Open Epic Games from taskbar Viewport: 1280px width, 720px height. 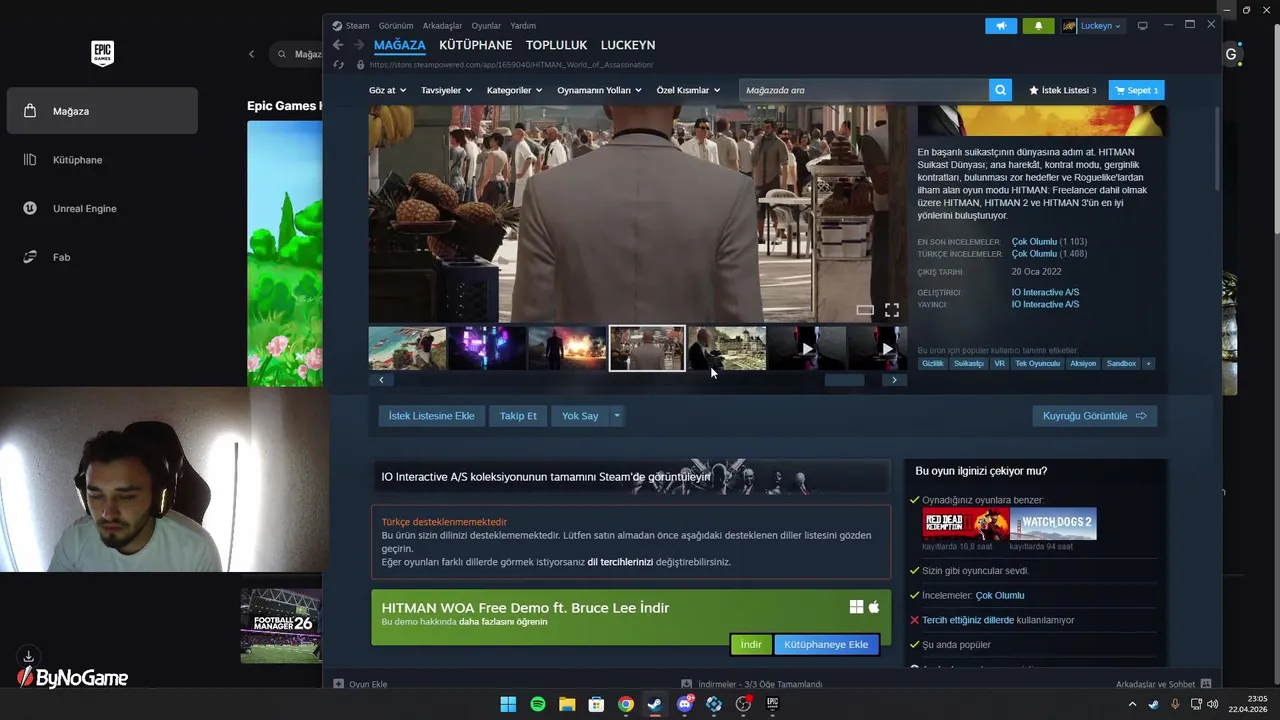(772, 704)
